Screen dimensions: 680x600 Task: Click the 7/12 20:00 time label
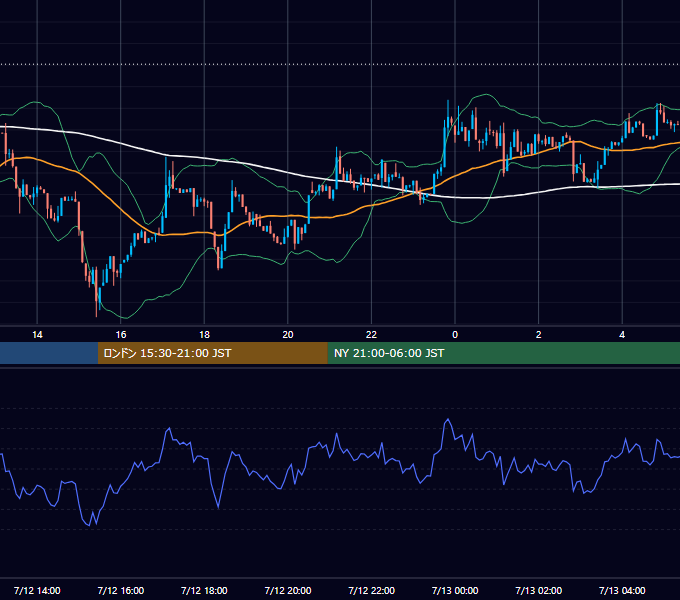288,590
